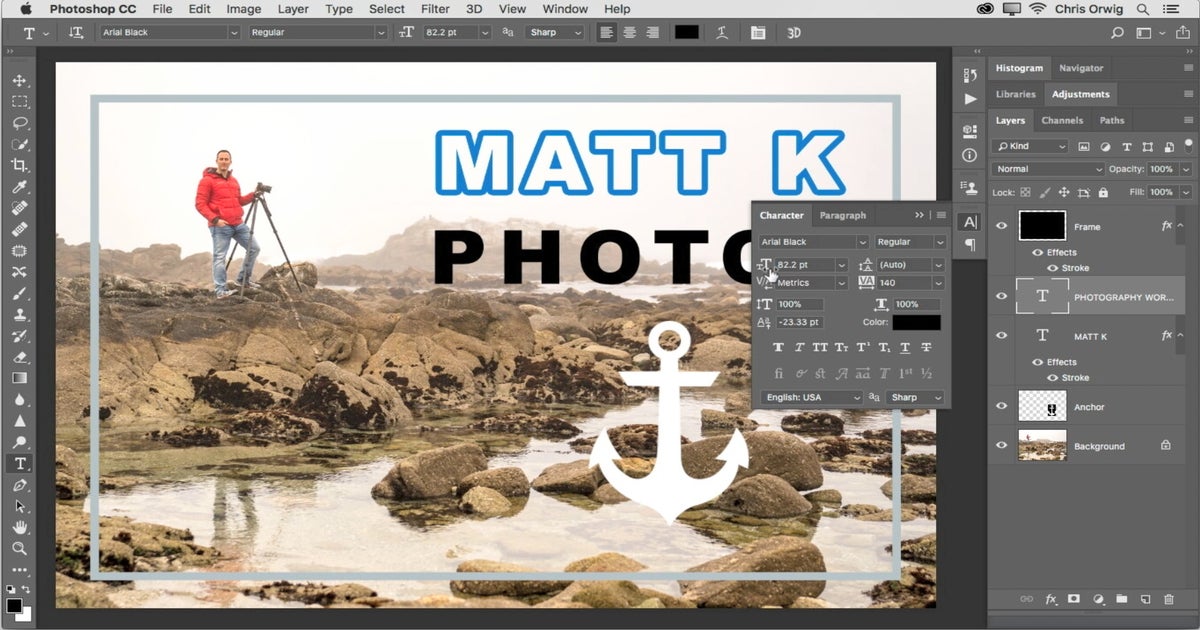The height and width of the screenshot is (630, 1200).
Task: Select the Zoom tool
Action: pyautogui.click(x=20, y=548)
